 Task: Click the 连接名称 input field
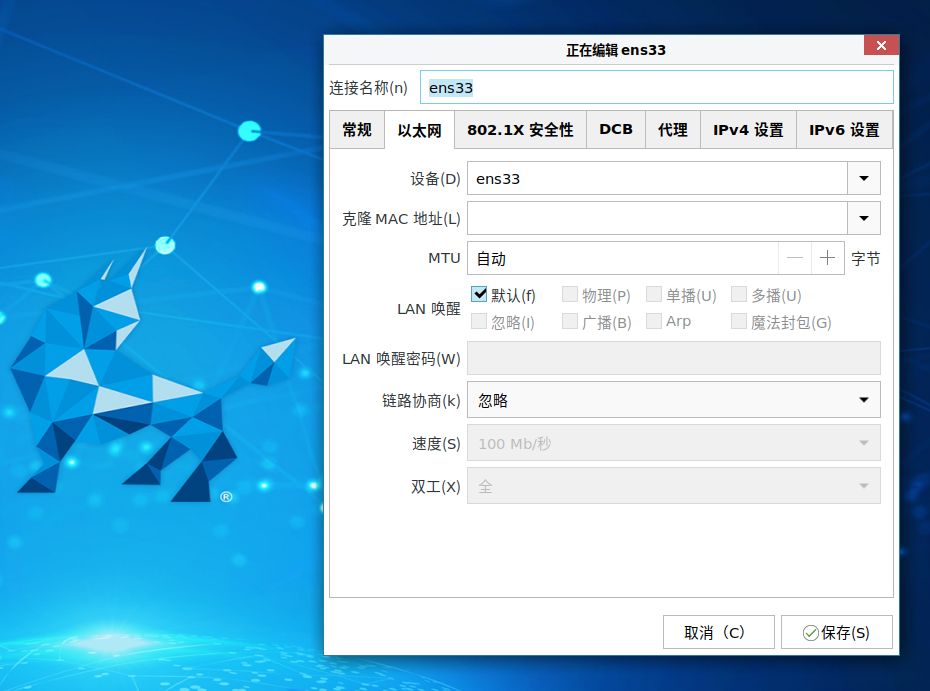click(656, 87)
